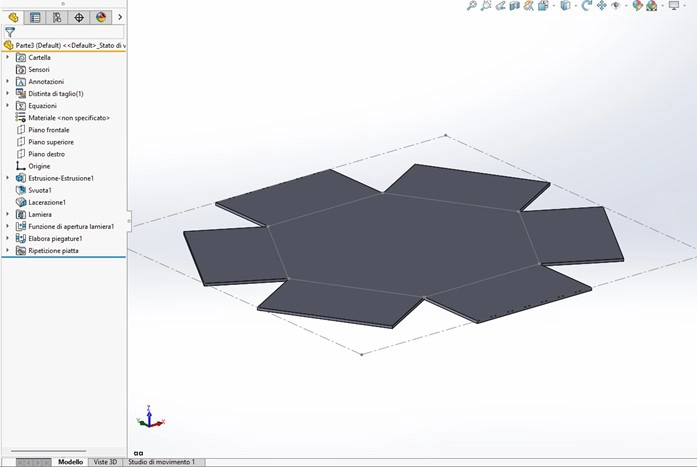Select the Lacerazione1 feature
Image resolution: width=697 pixels, height=467 pixels.
47,202
